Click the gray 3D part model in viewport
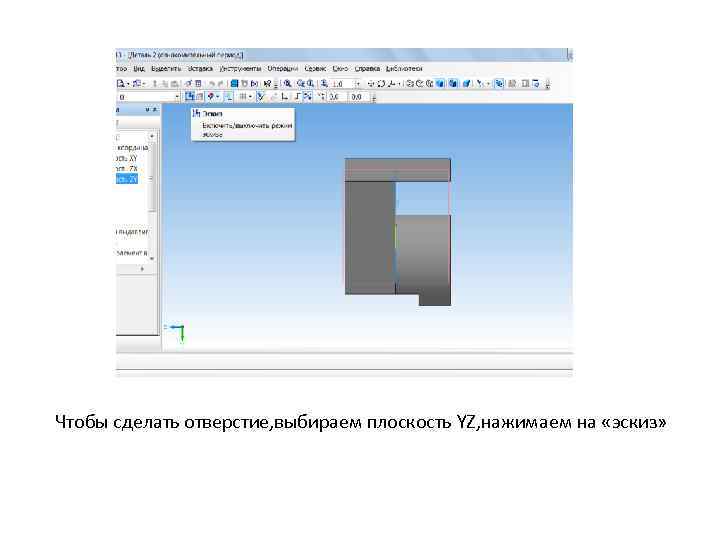720x540 pixels. point(398,231)
